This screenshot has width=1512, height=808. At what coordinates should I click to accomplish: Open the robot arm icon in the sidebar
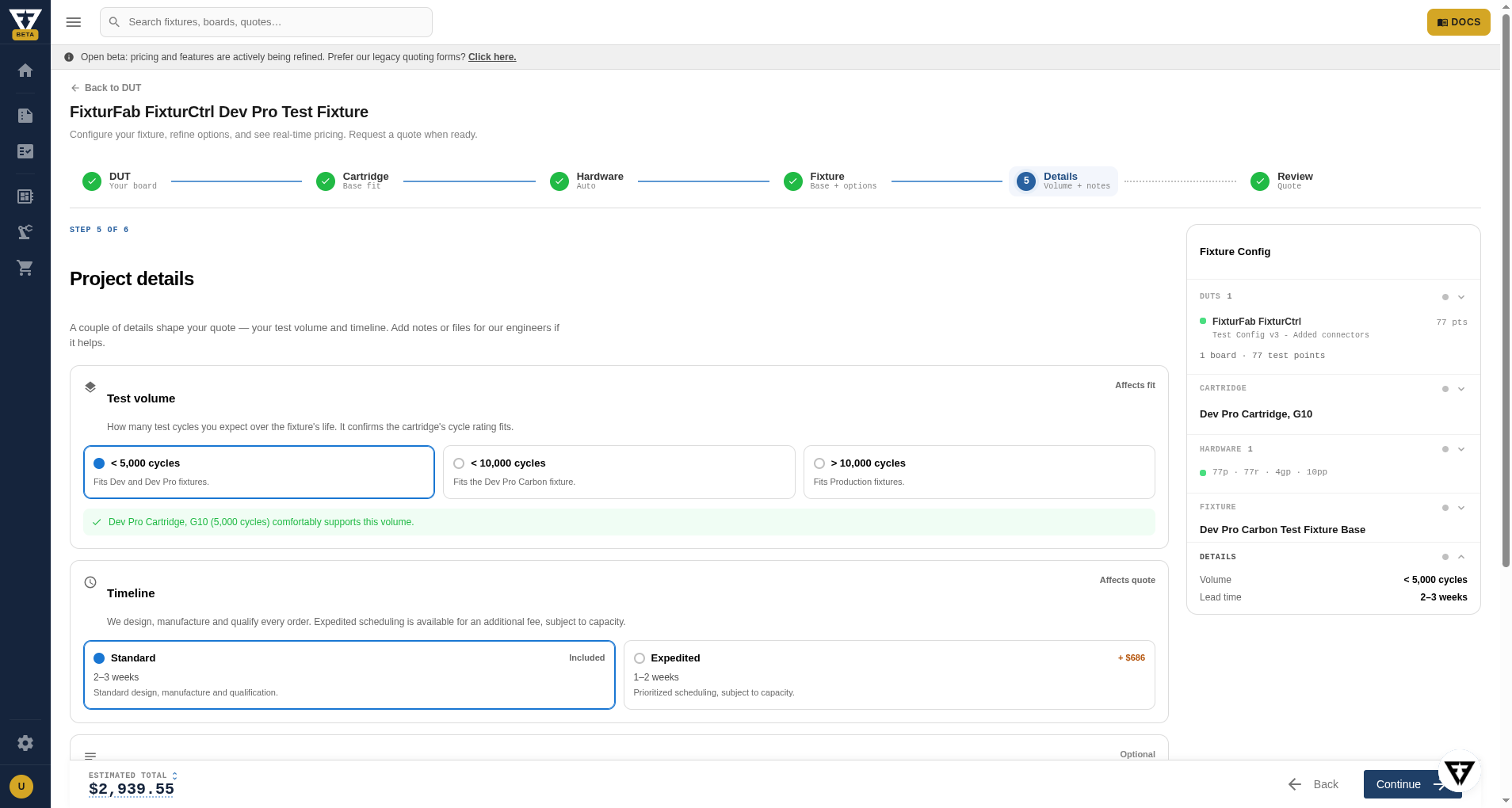25,232
